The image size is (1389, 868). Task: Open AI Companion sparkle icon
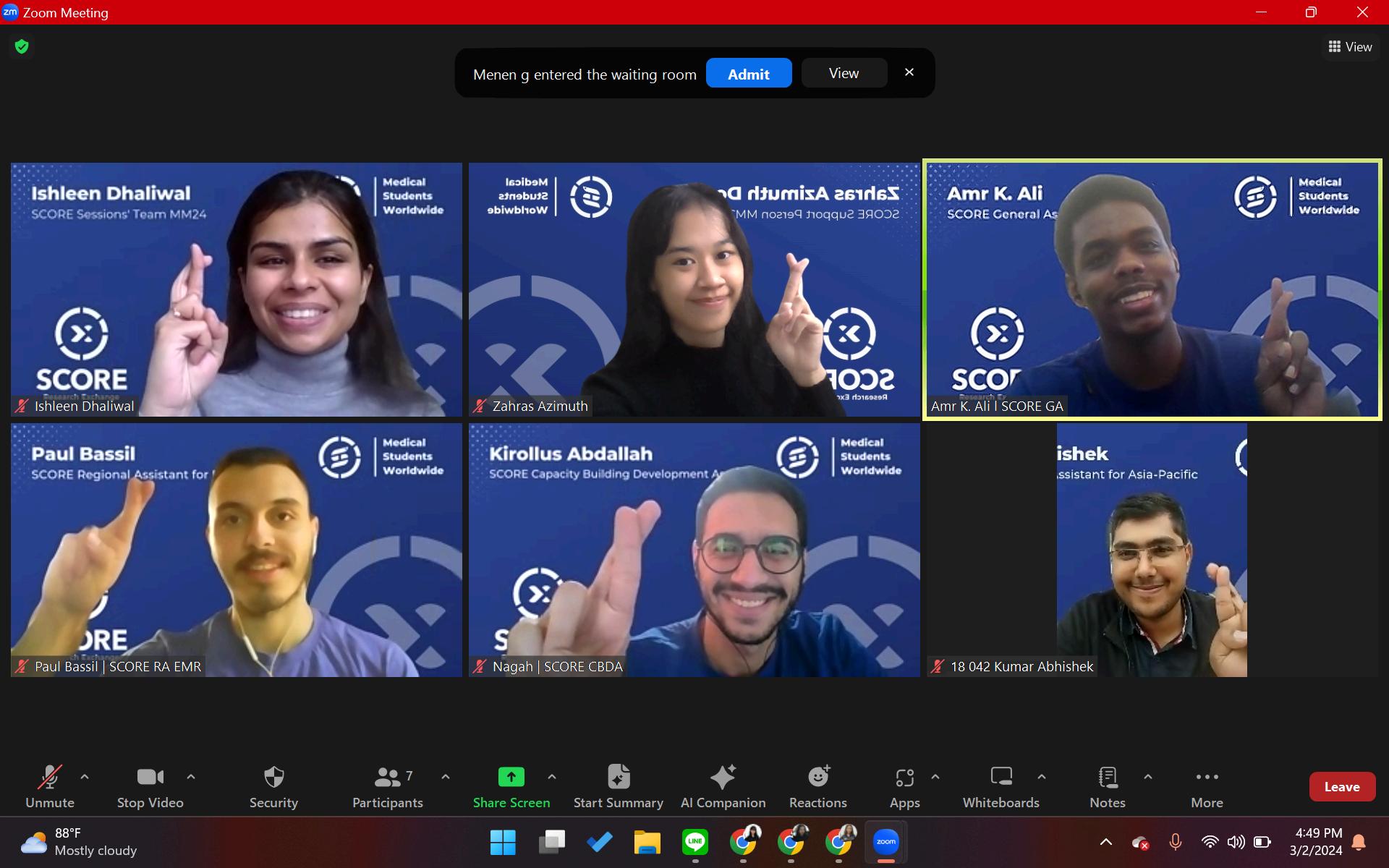coord(723,778)
